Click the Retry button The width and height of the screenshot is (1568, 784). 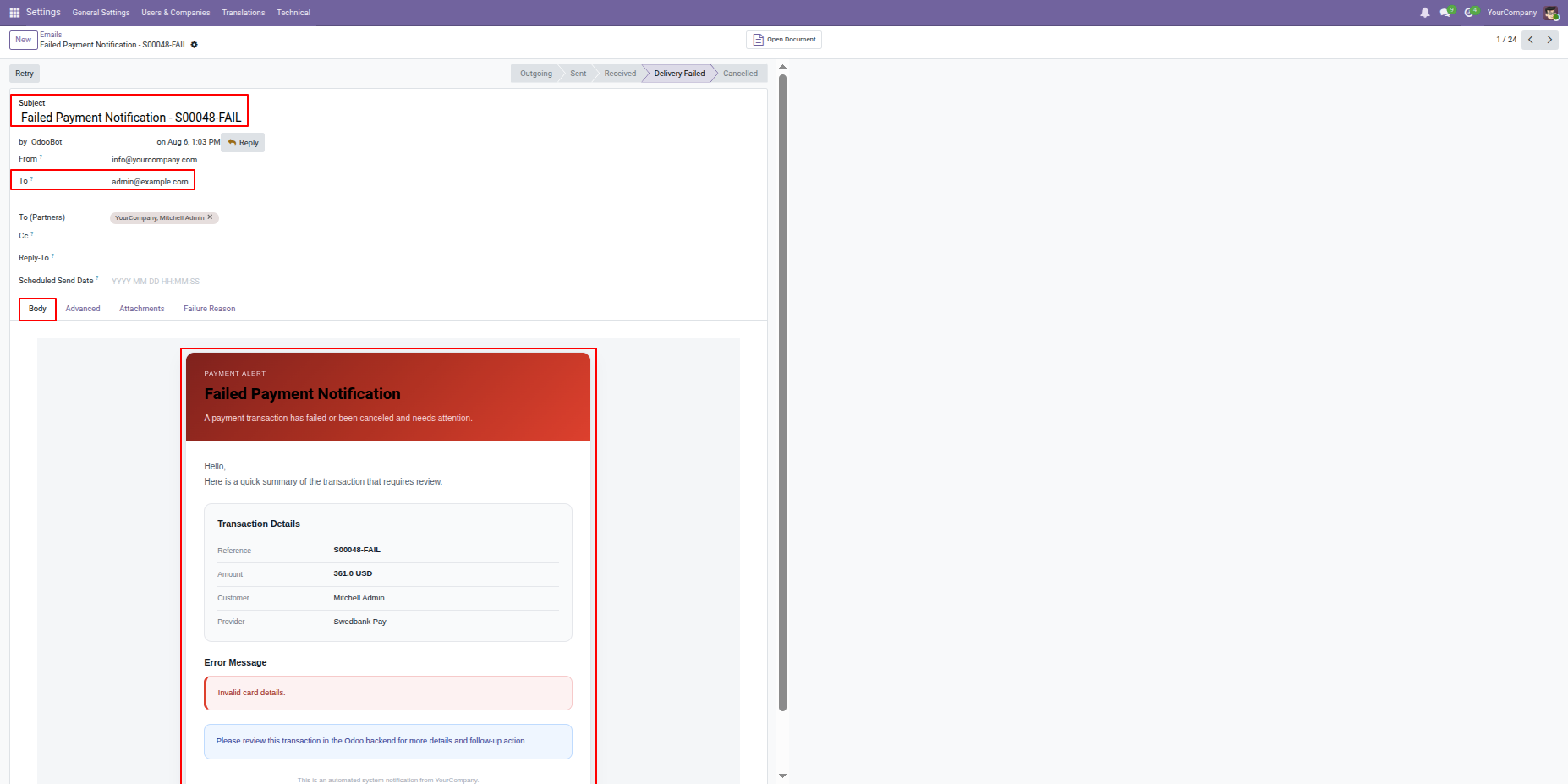(x=25, y=74)
